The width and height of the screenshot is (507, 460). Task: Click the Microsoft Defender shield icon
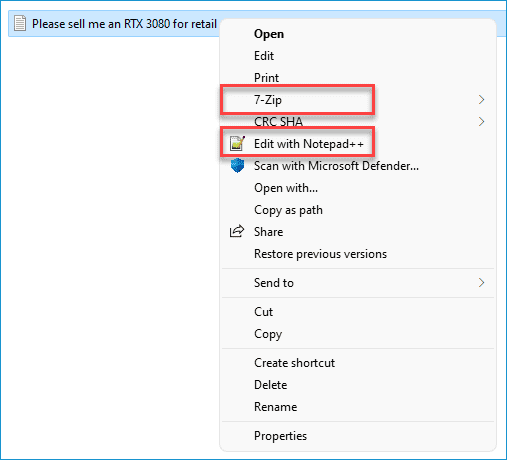point(237,166)
